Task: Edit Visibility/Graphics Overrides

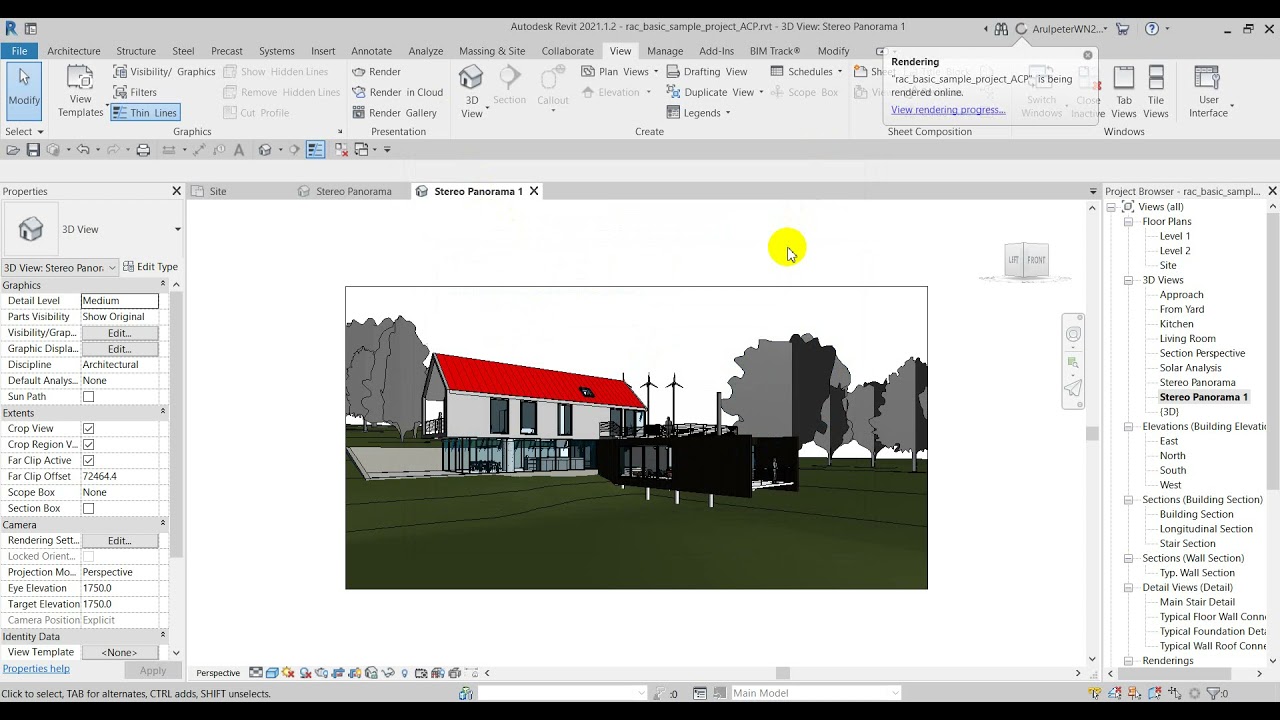Action: [x=119, y=333]
